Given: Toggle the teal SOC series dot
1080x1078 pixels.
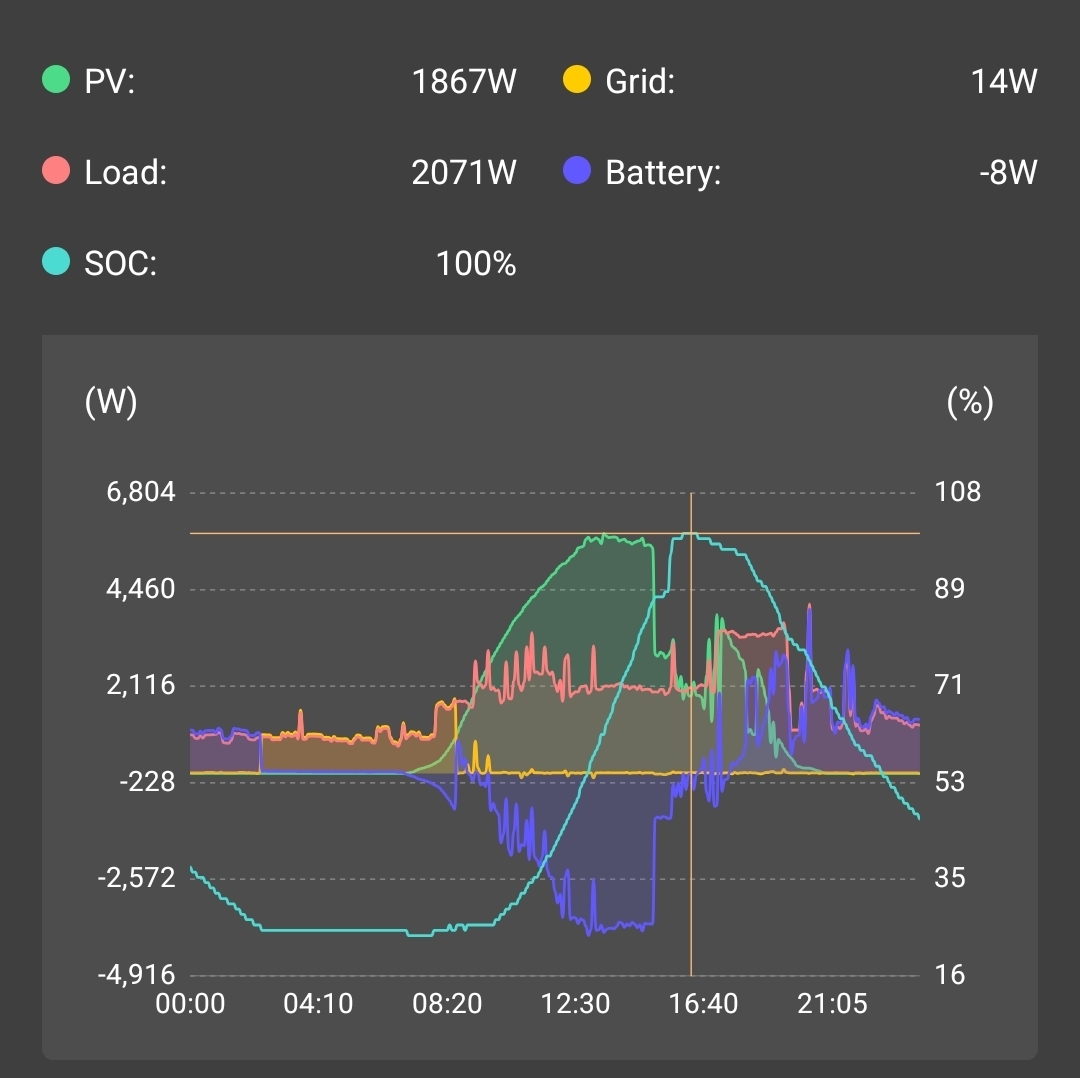Looking at the screenshot, I should click(x=56, y=261).
